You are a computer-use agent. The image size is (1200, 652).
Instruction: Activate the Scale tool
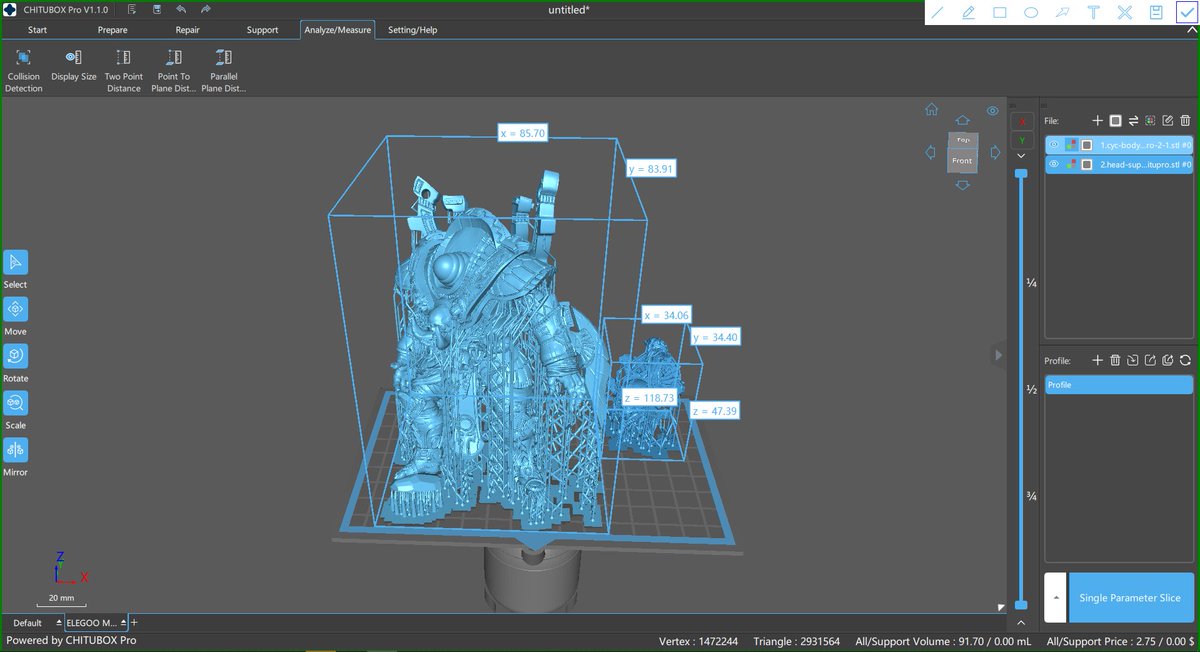[15, 403]
